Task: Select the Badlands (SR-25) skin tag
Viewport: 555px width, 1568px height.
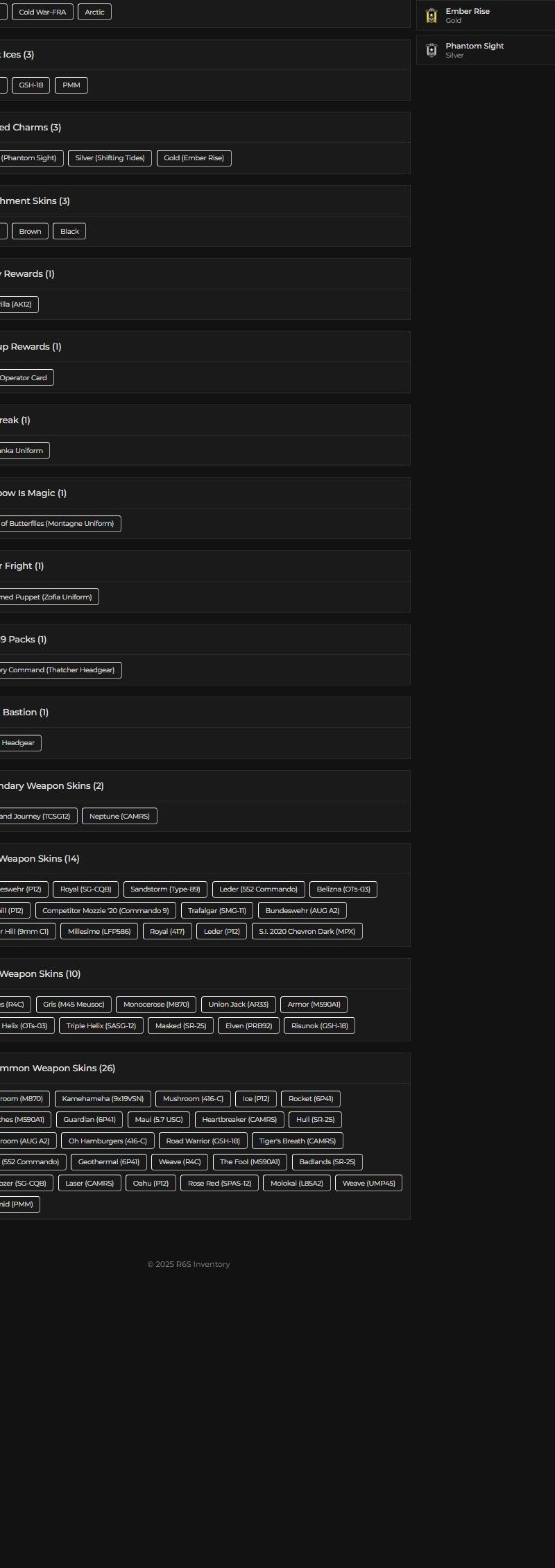Action: click(327, 1161)
